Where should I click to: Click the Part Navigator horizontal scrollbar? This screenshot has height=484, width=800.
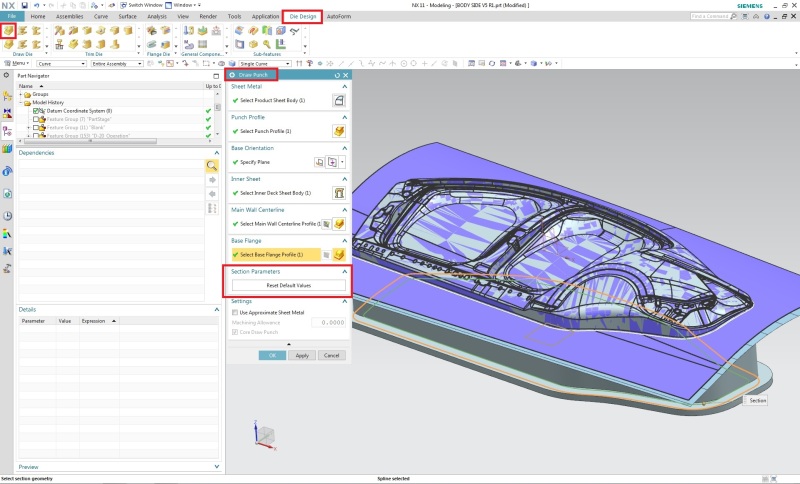tap(90, 141)
